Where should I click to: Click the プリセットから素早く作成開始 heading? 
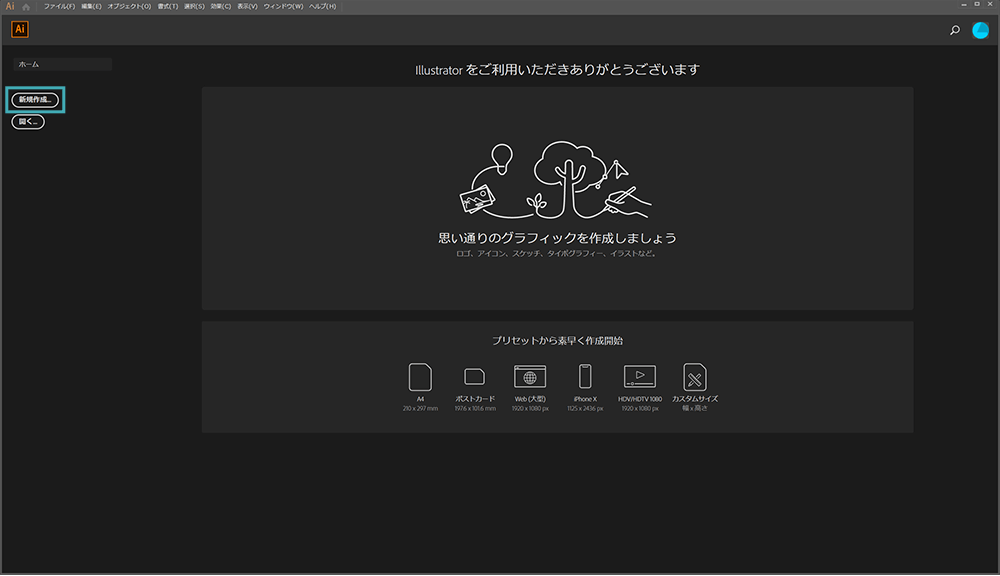click(x=557, y=341)
